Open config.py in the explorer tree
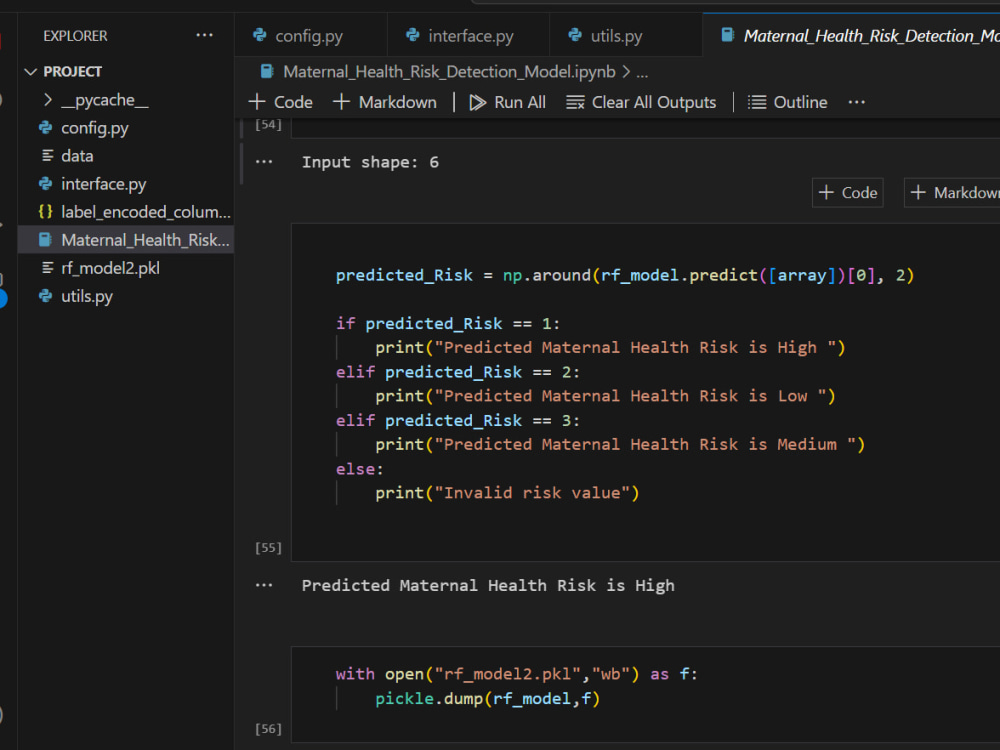The height and width of the screenshot is (750, 1000). [x=94, y=128]
